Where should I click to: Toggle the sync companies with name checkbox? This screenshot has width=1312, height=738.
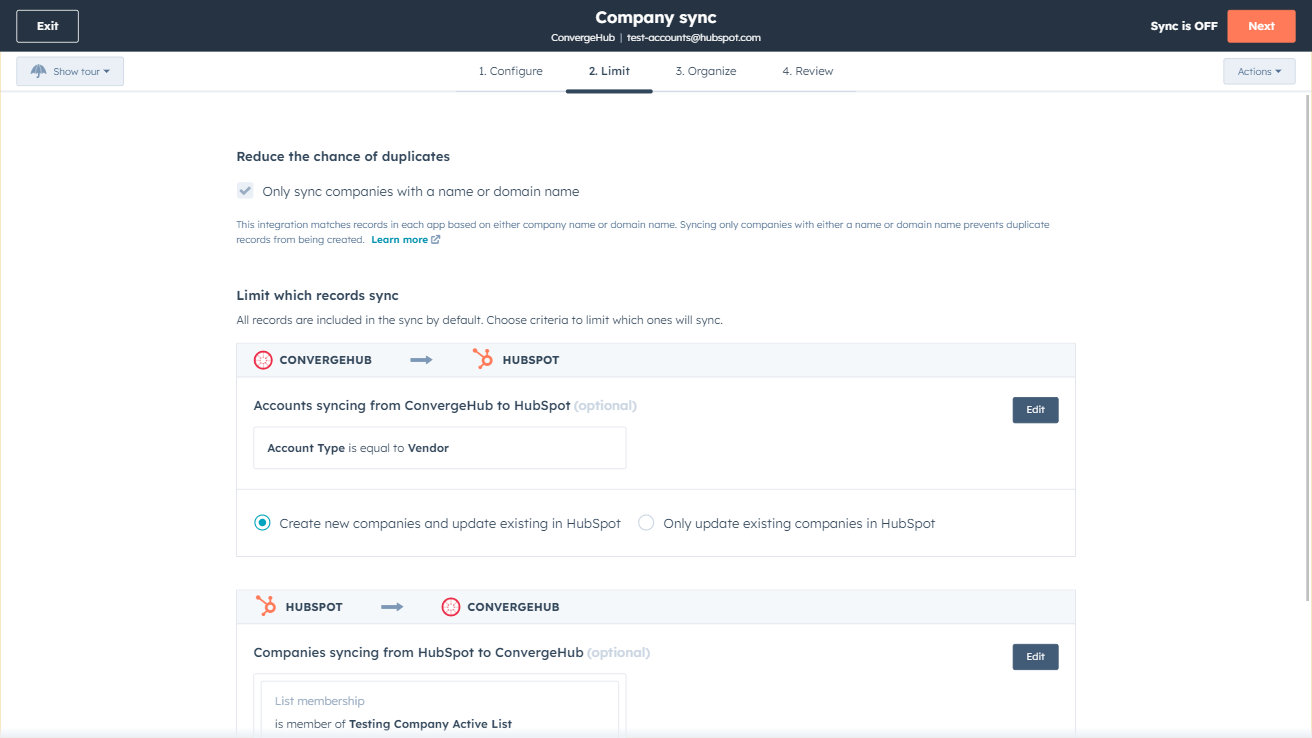[245, 190]
